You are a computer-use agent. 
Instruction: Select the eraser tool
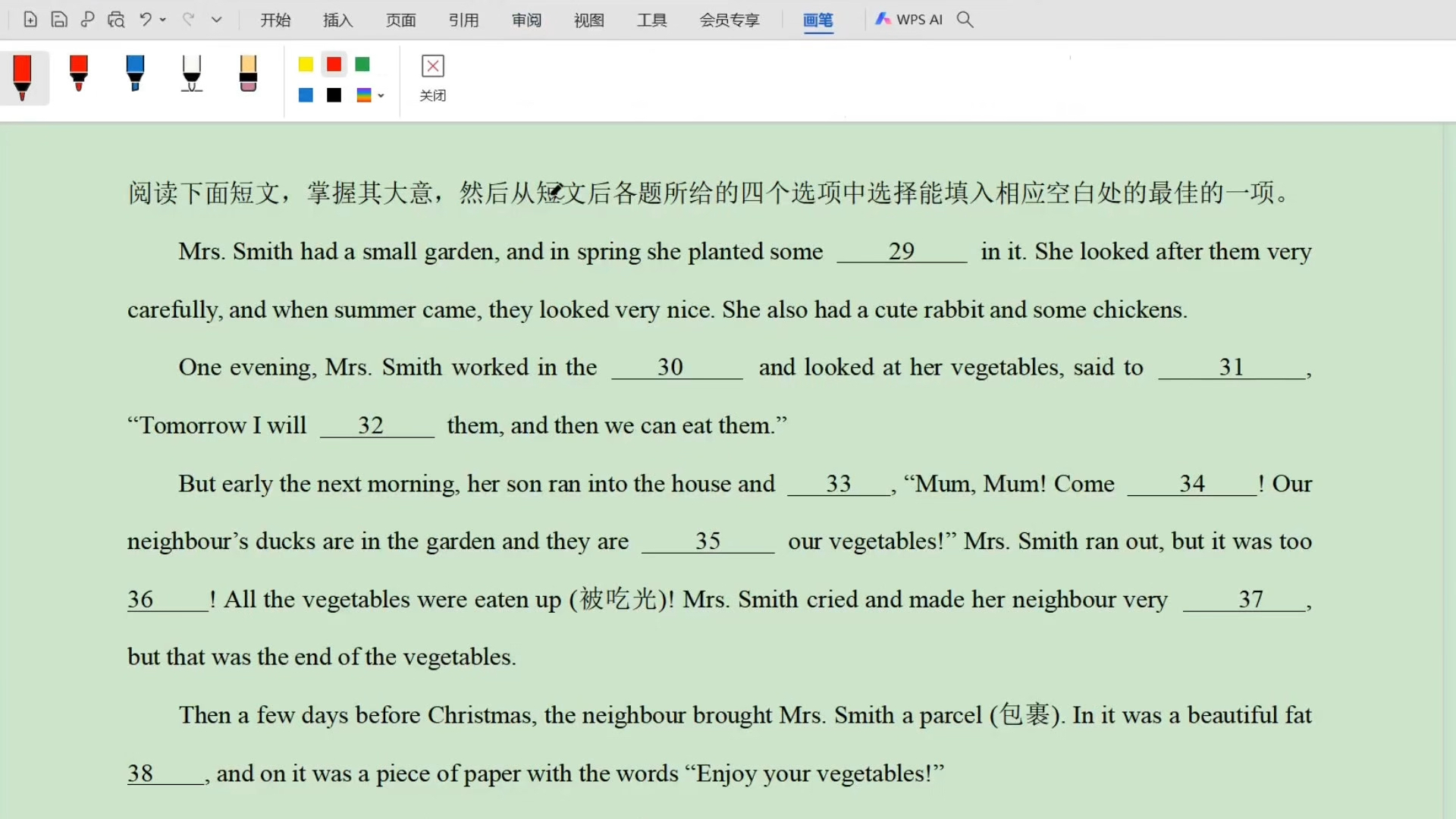pos(248,74)
